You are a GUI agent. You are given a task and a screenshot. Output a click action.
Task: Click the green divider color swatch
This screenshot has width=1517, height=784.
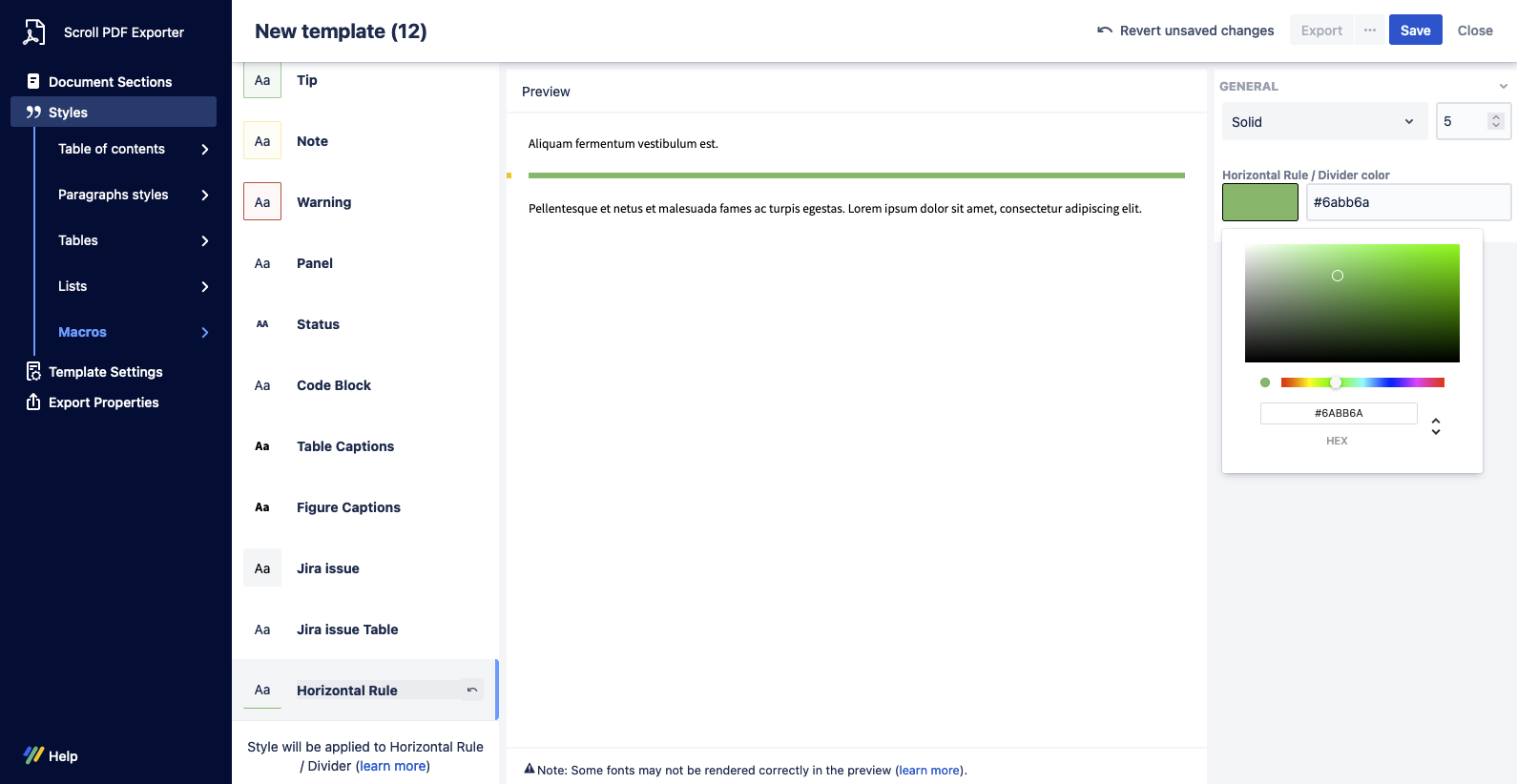click(x=1259, y=202)
